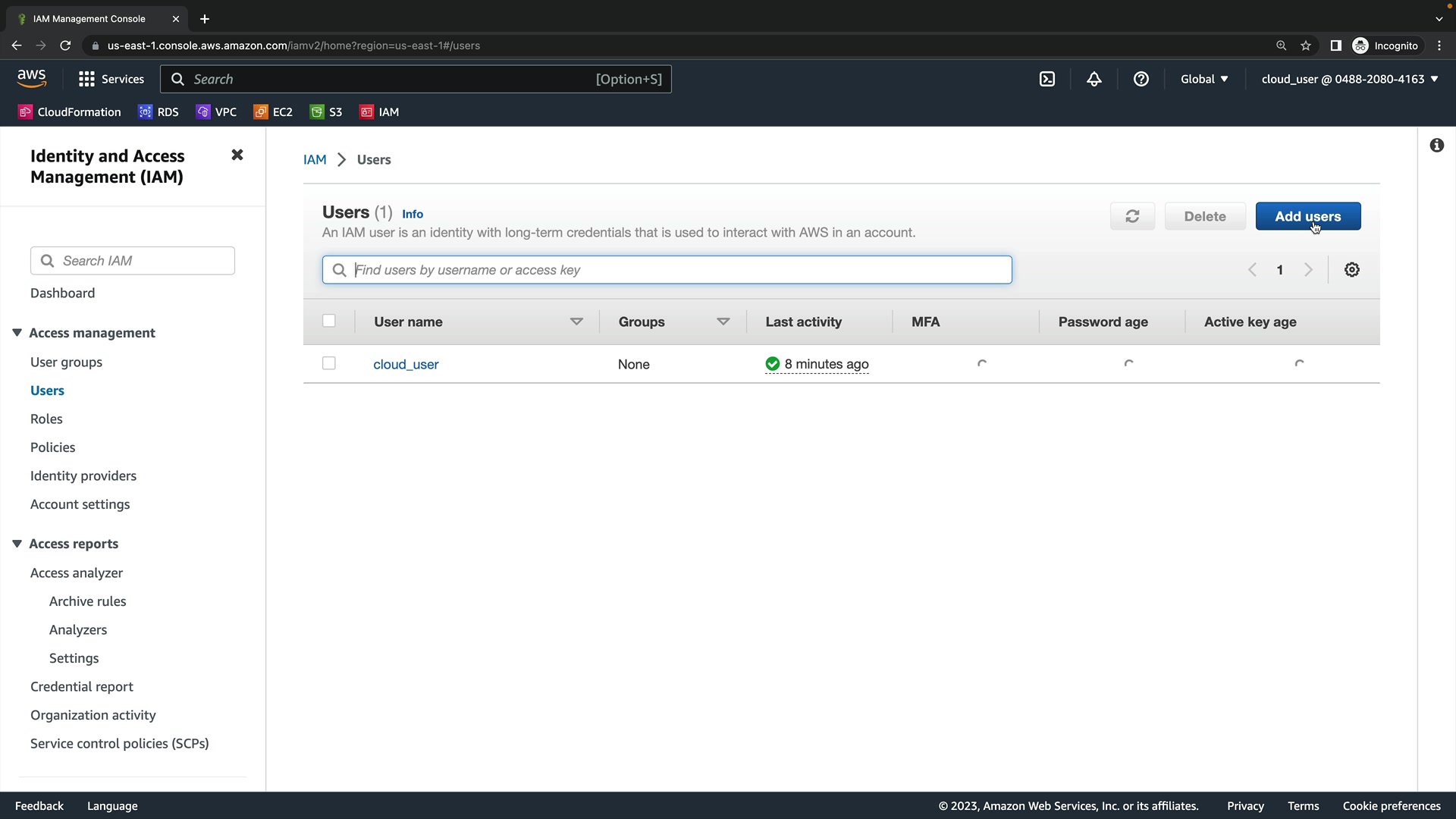
Task: Open Policies in the sidebar navigation
Action: [52, 447]
